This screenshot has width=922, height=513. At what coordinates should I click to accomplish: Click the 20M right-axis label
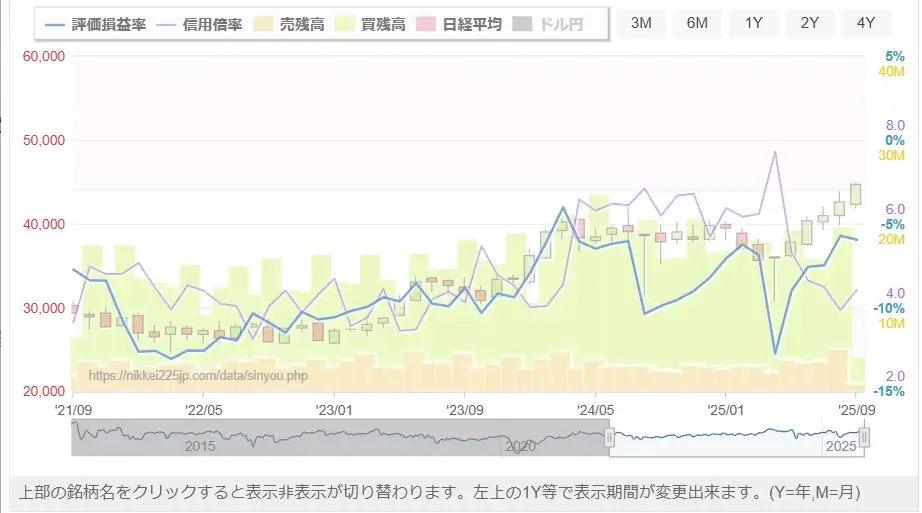891,239
